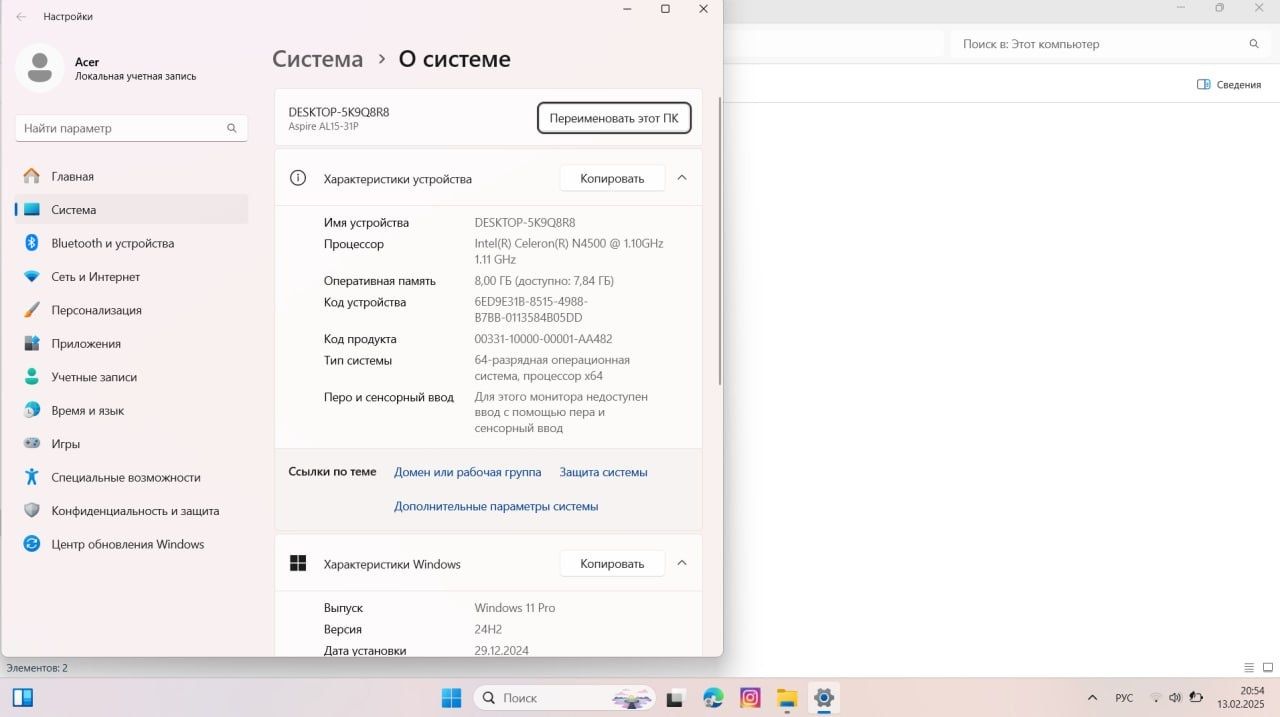Image resolution: width=1280 pixels, height=717 pixels.
Task: Toggle the Сведения pane in Explorer
Action: coord(1229,85)
